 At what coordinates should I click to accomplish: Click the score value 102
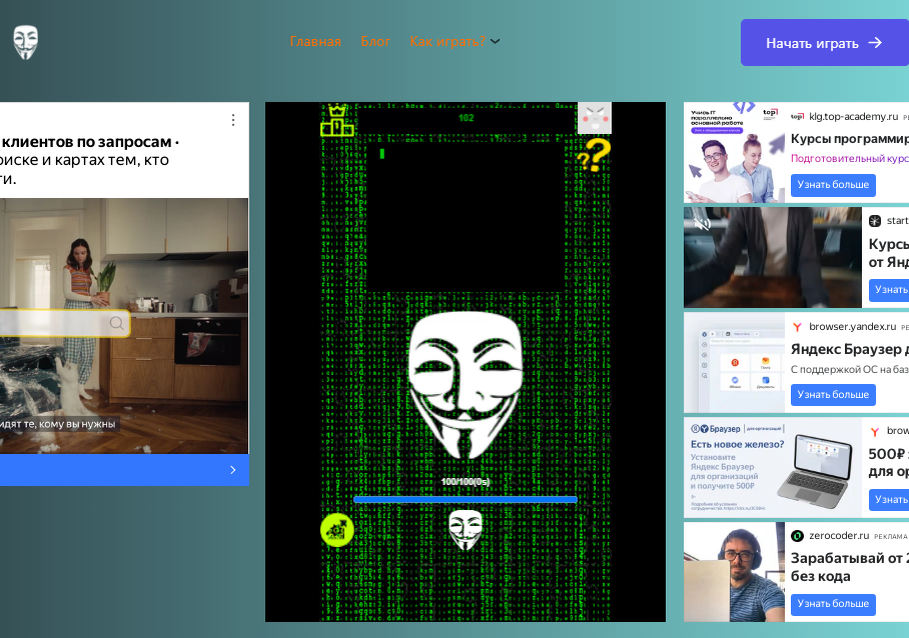click(x=466, y=118)
